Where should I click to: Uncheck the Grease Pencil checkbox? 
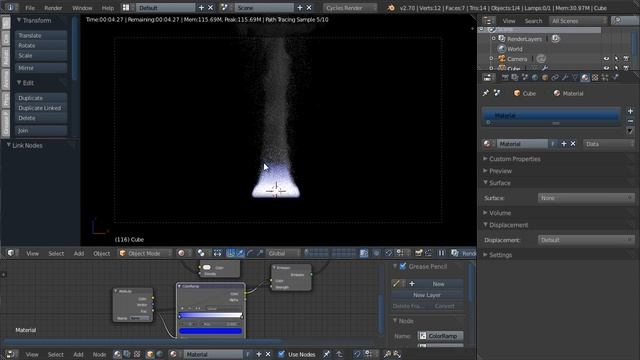(x=403, y=267)
